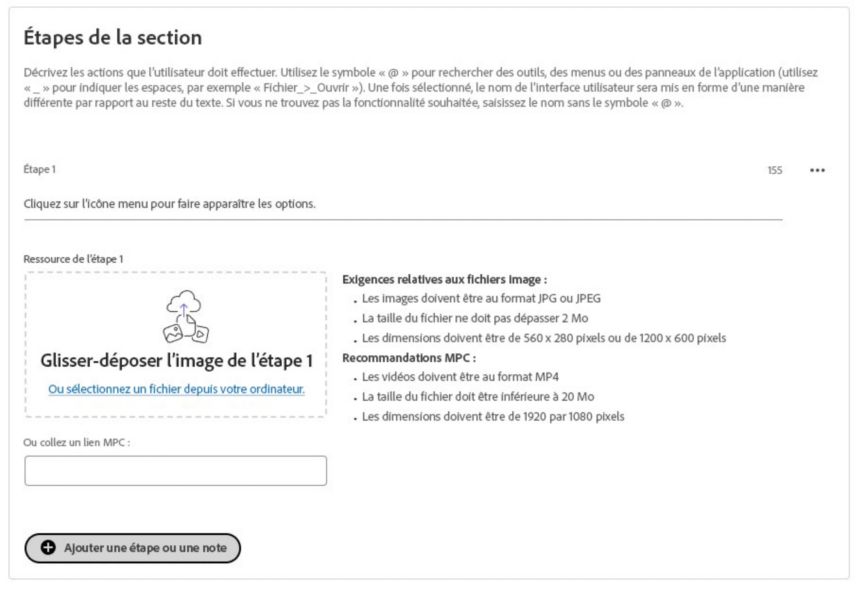Viewport: 864px width, 593px height.
Task: Focus the MPC link input box
Action: 175,471
